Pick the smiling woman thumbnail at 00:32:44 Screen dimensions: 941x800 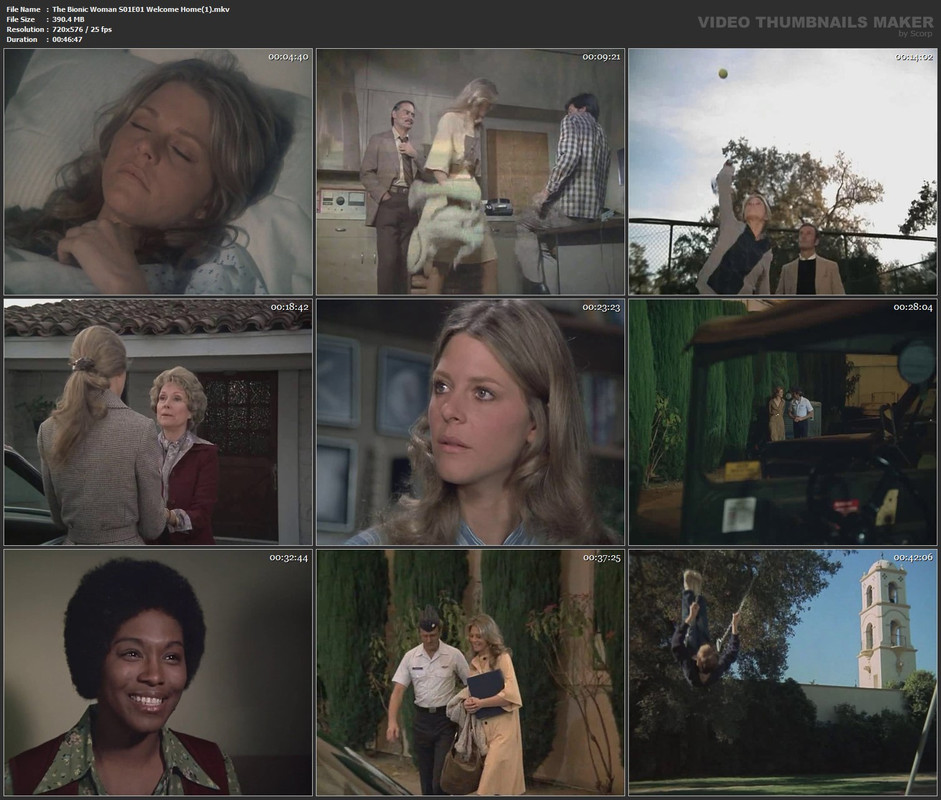[158, 673]
